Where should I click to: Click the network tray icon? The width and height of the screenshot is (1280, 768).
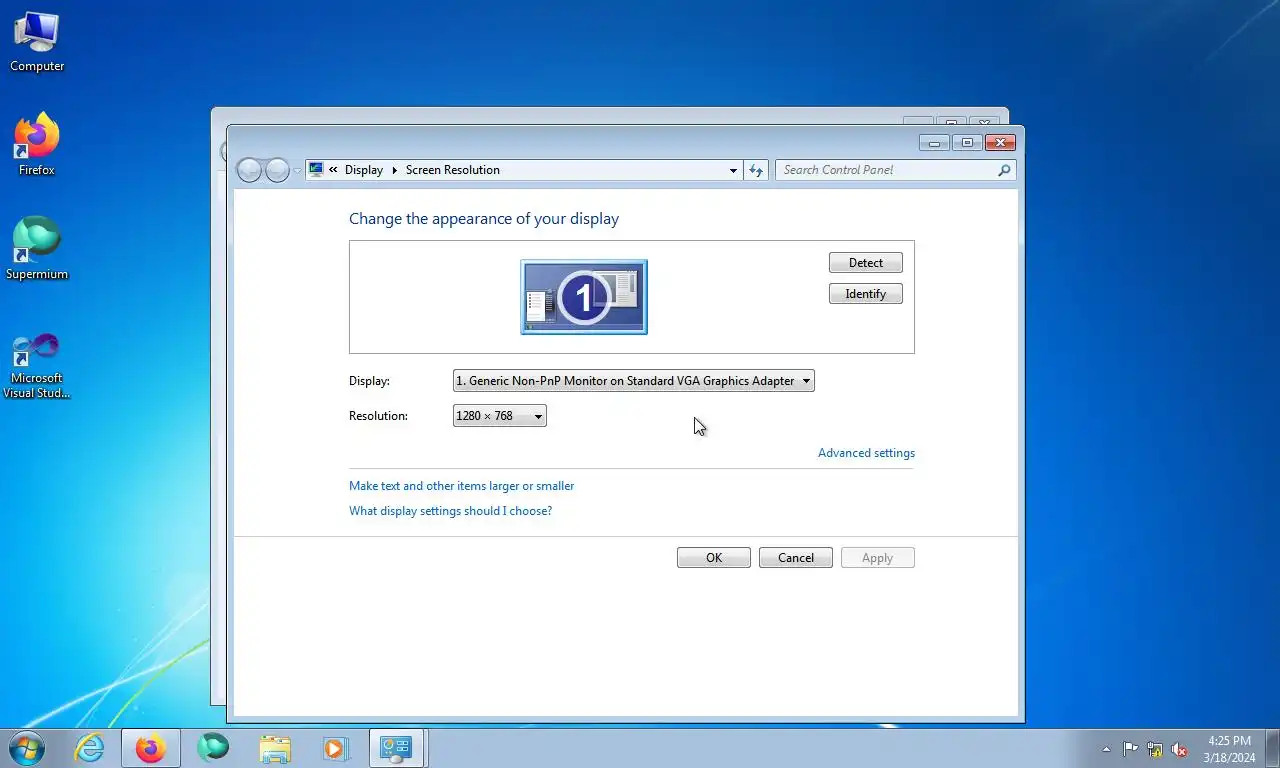[1155, 749]
